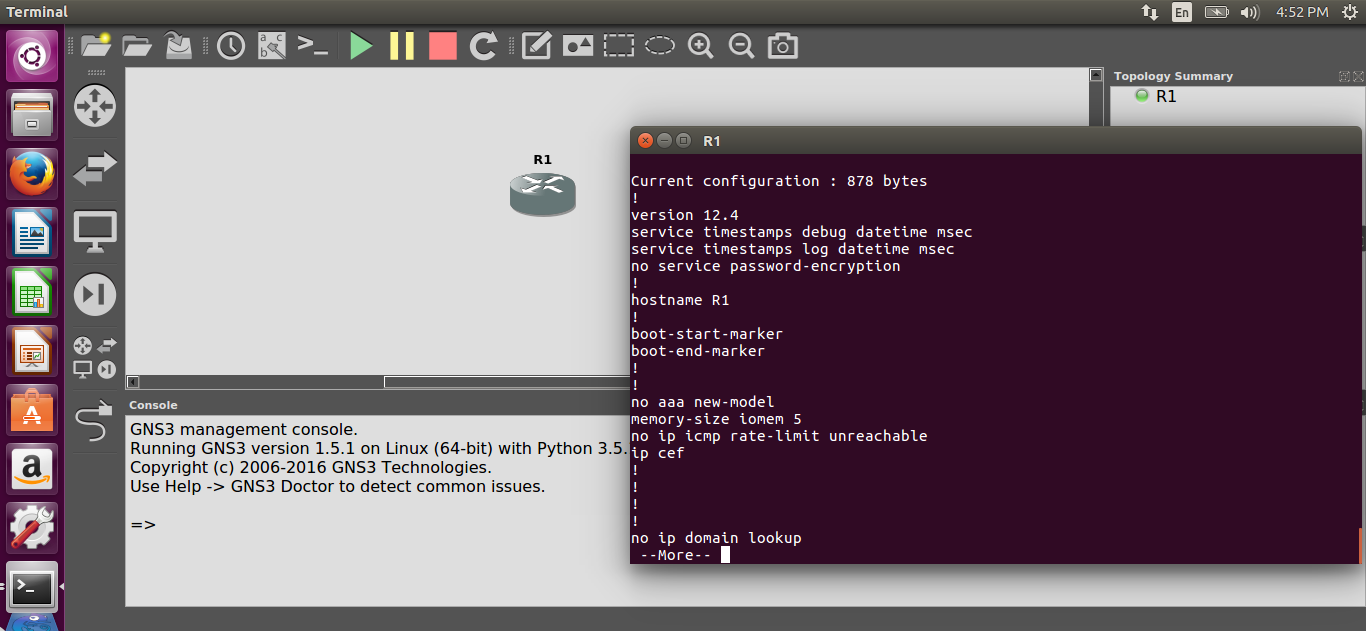Choose the Draw a rectangle tool
The width and height of the screenshot is (1366, 631).
618,46
